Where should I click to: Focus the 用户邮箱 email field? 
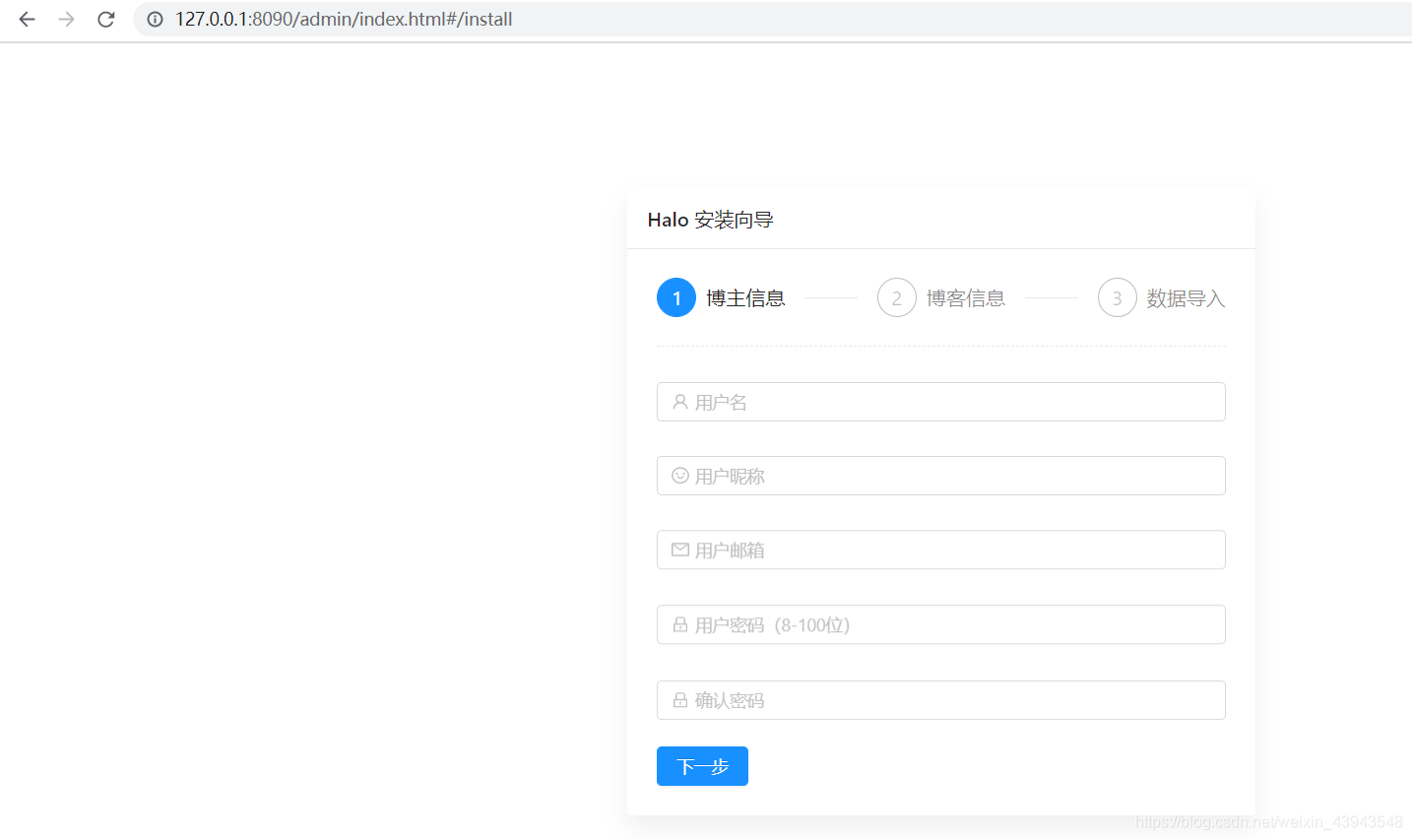(941, 549)
